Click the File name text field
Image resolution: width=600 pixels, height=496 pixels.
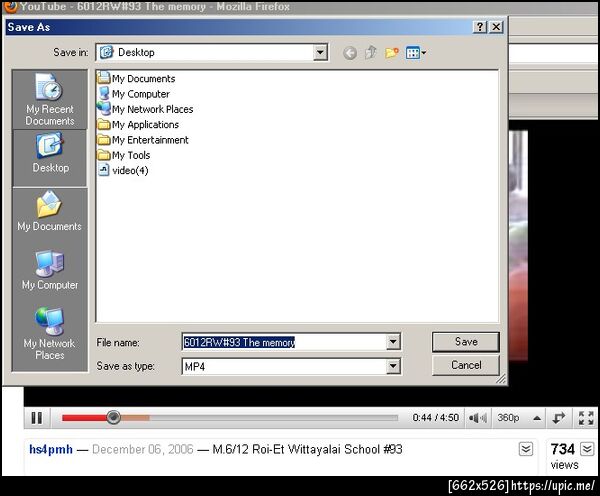(x=284, y=342)
